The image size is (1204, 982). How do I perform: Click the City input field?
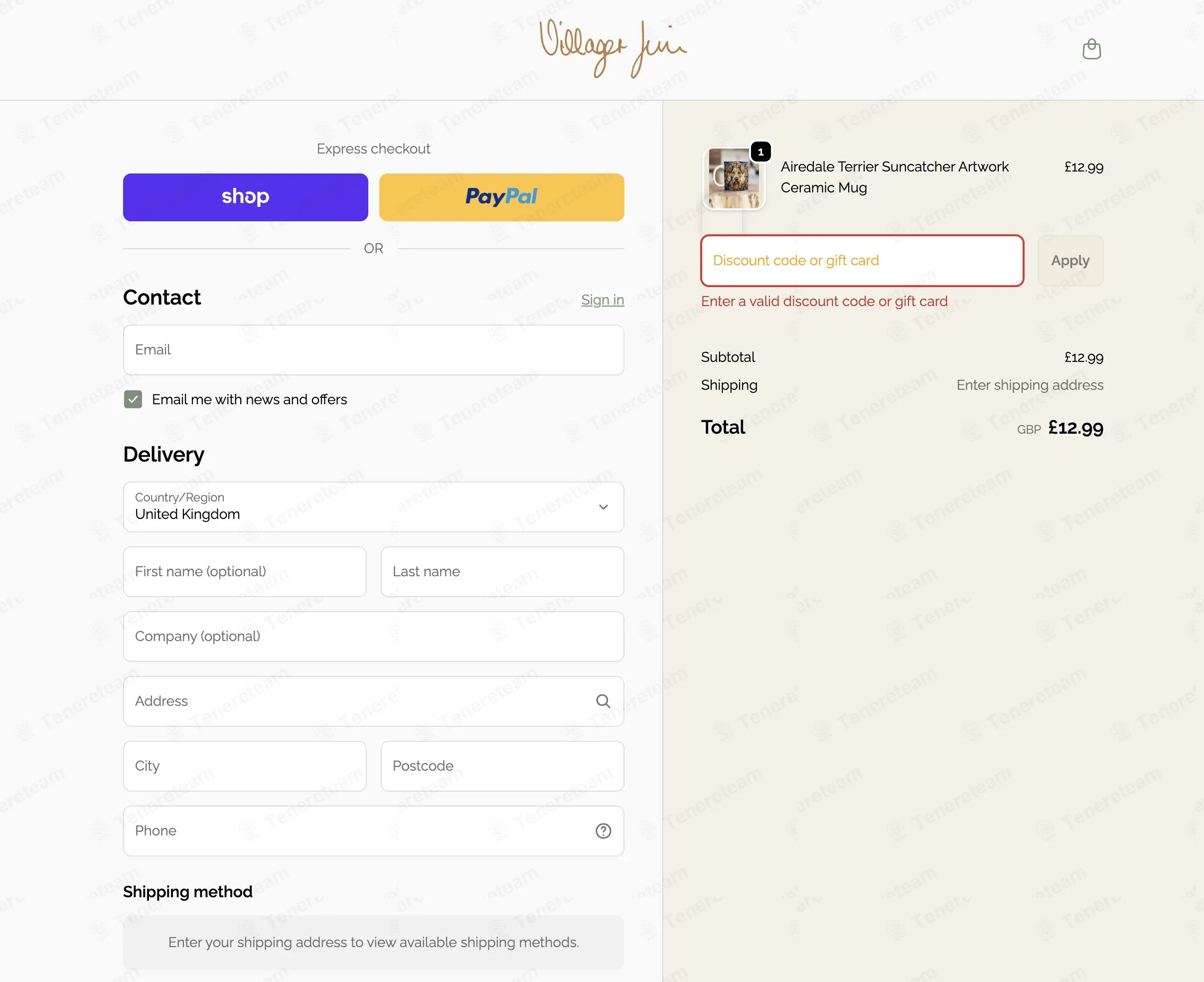245,766
